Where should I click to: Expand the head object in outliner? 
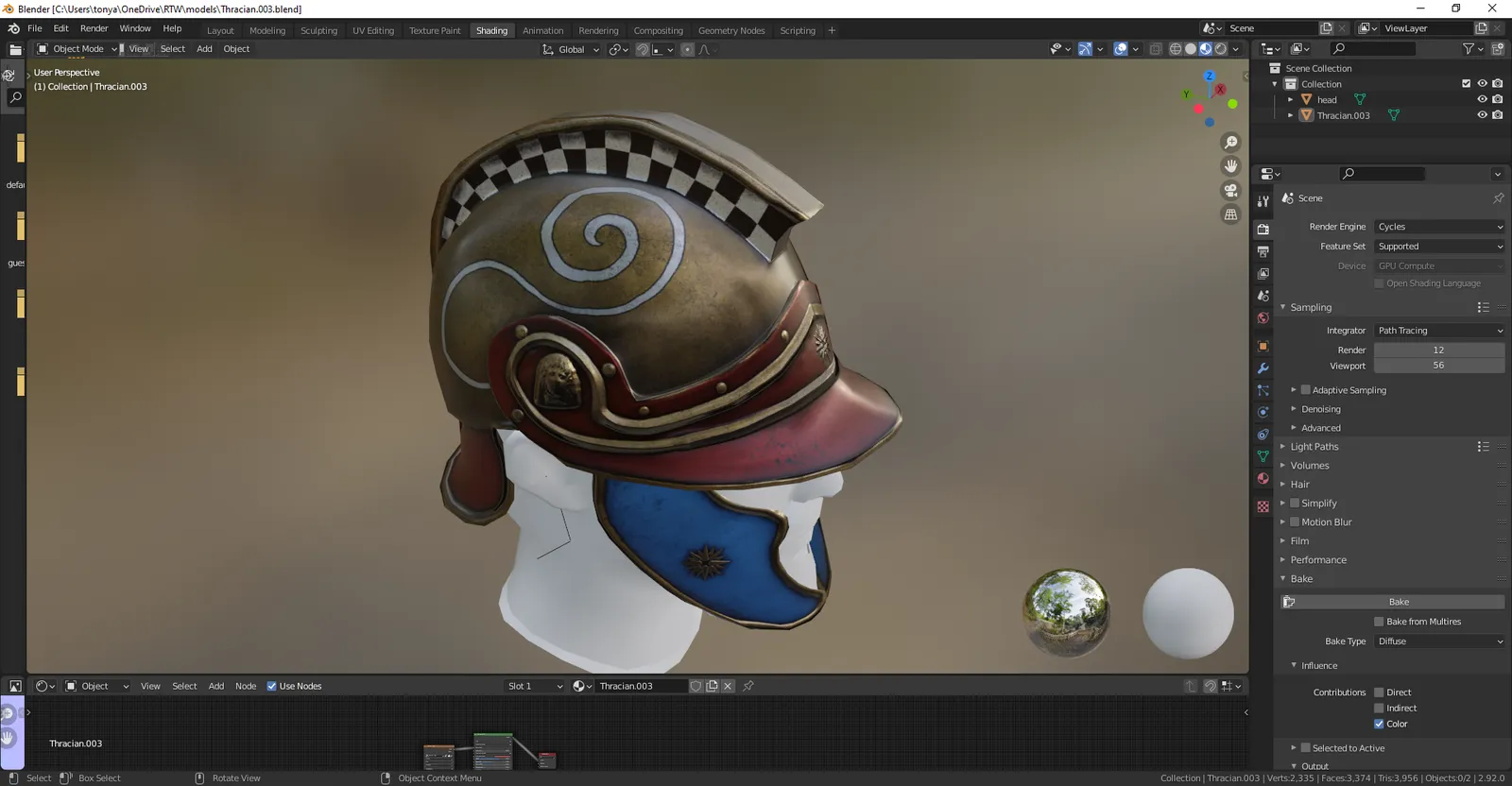click(x=1290, y=99)
